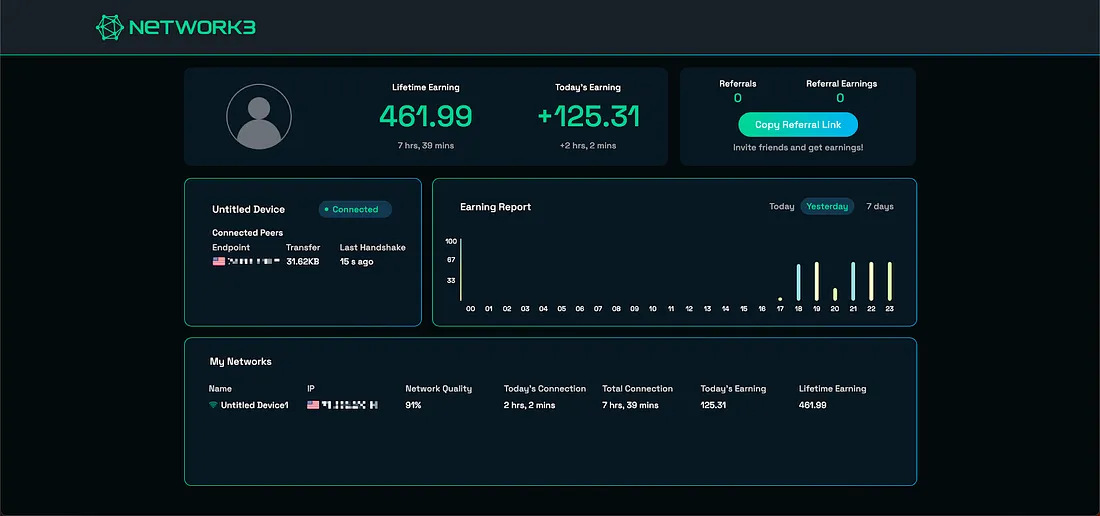Image resolution: width=1100 pixels, height=516 pixels.
Task: Click the '7 hrs, 39 mins' text under Lifetime Earning
Action: (426, 146)
